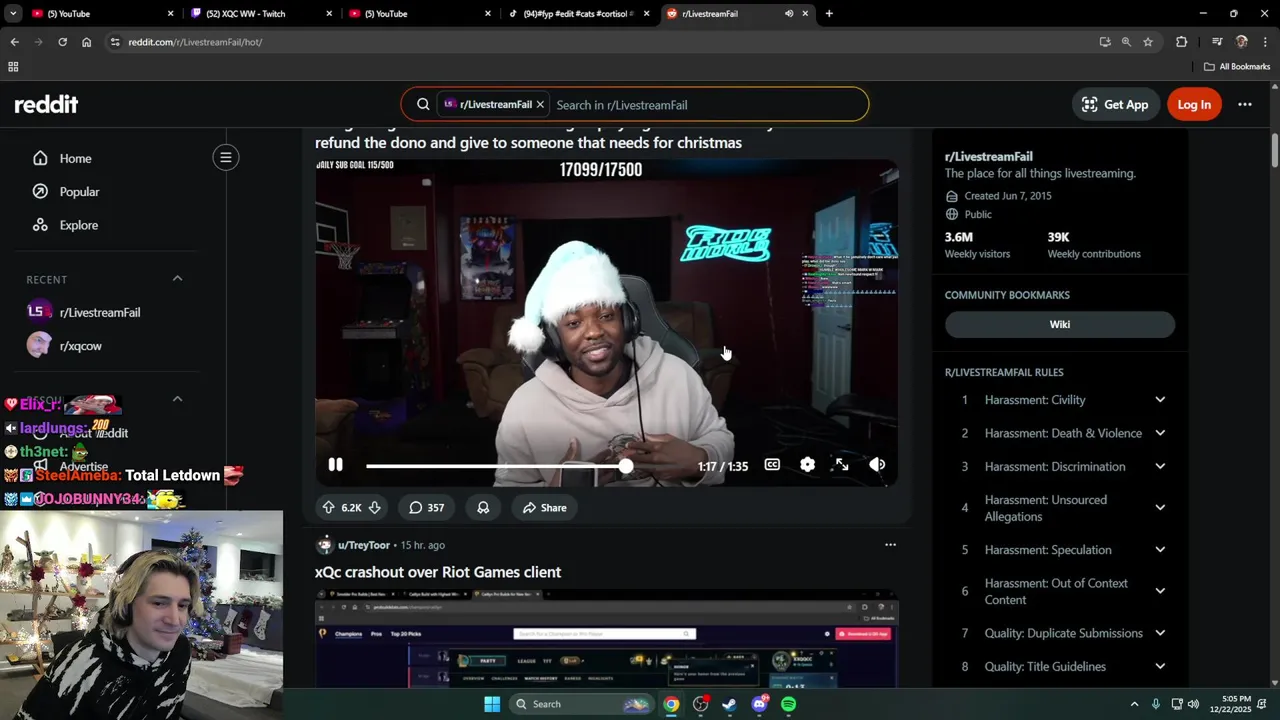Screen dimensions: 1280x720
Task: Click the Get App button
Action: pos(1115,104)
